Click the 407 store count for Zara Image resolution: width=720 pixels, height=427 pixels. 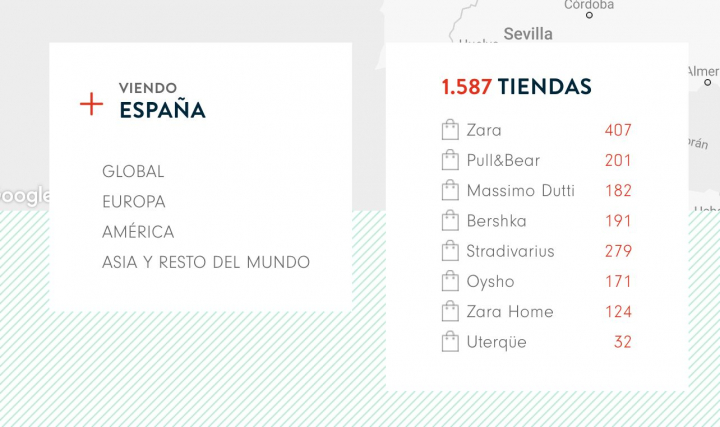pos(618,130)
